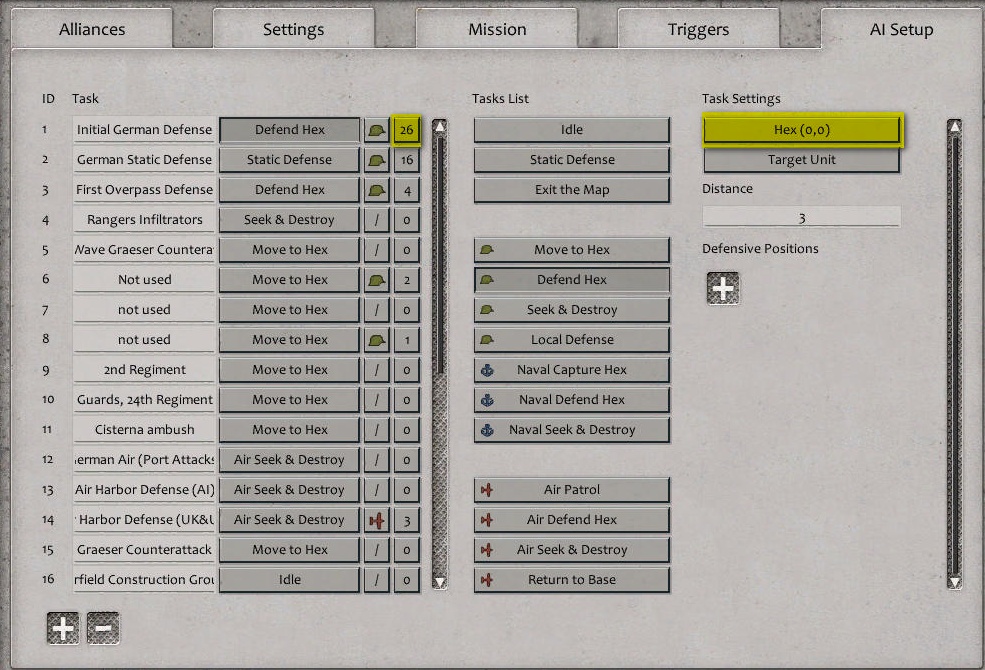Select Seek & Destroy in Tasks List
985x670 pixels.
point(572,310)
